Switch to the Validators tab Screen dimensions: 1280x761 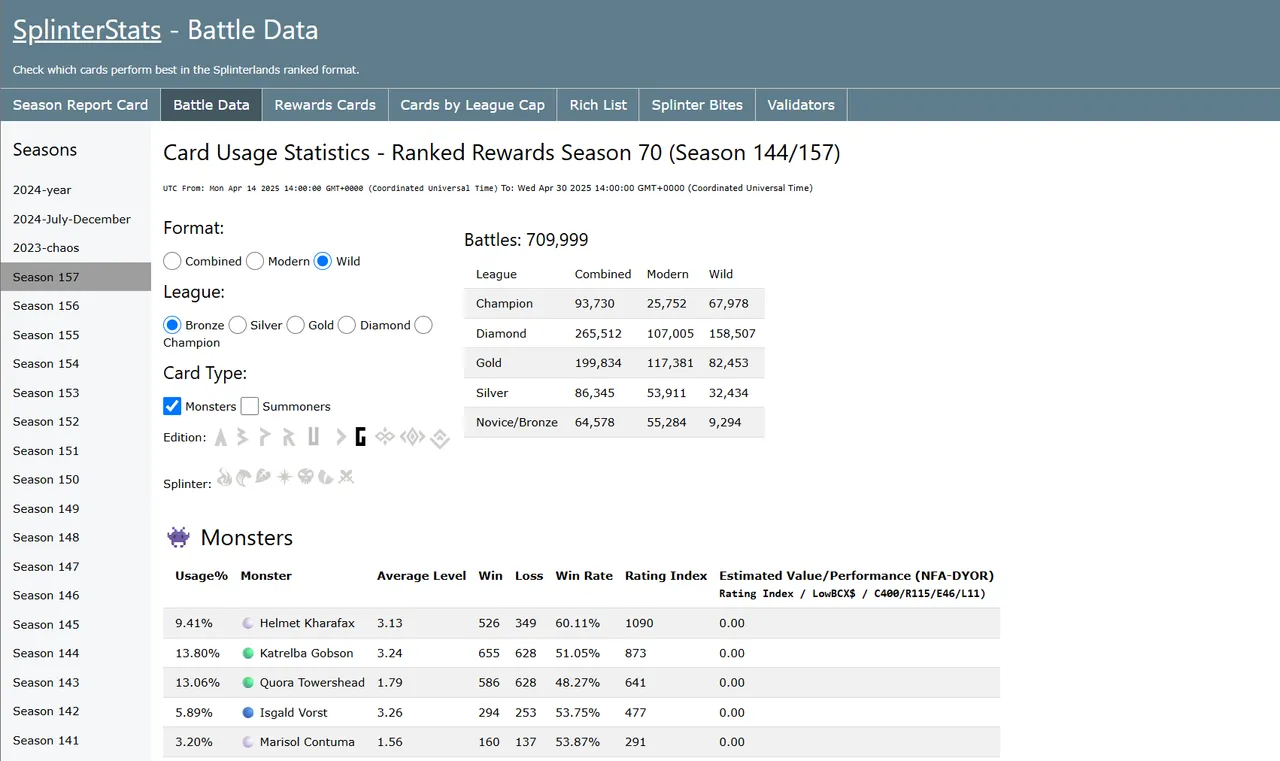pos(801,105)
